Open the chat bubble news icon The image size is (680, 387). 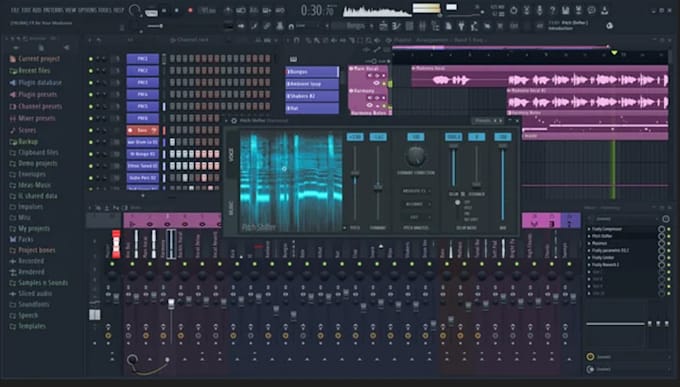[x=592, y=10]
